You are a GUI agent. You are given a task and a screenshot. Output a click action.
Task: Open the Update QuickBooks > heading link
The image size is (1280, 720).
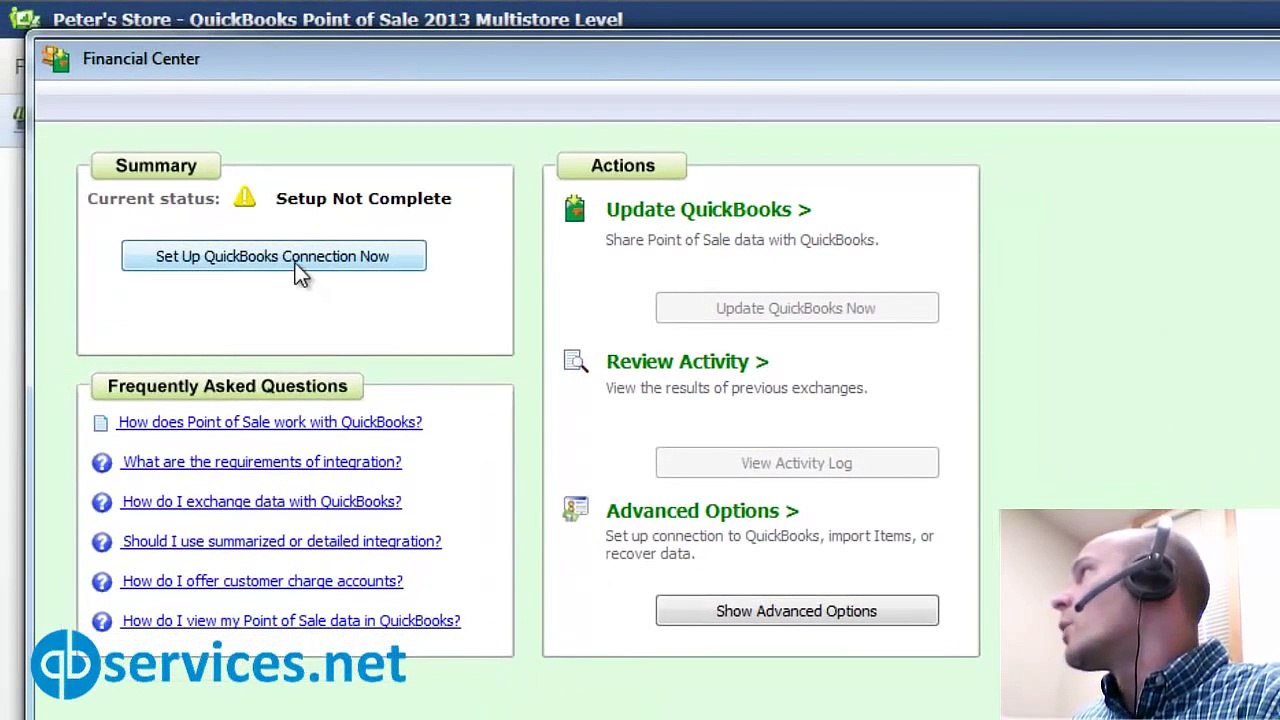[708, 209]
